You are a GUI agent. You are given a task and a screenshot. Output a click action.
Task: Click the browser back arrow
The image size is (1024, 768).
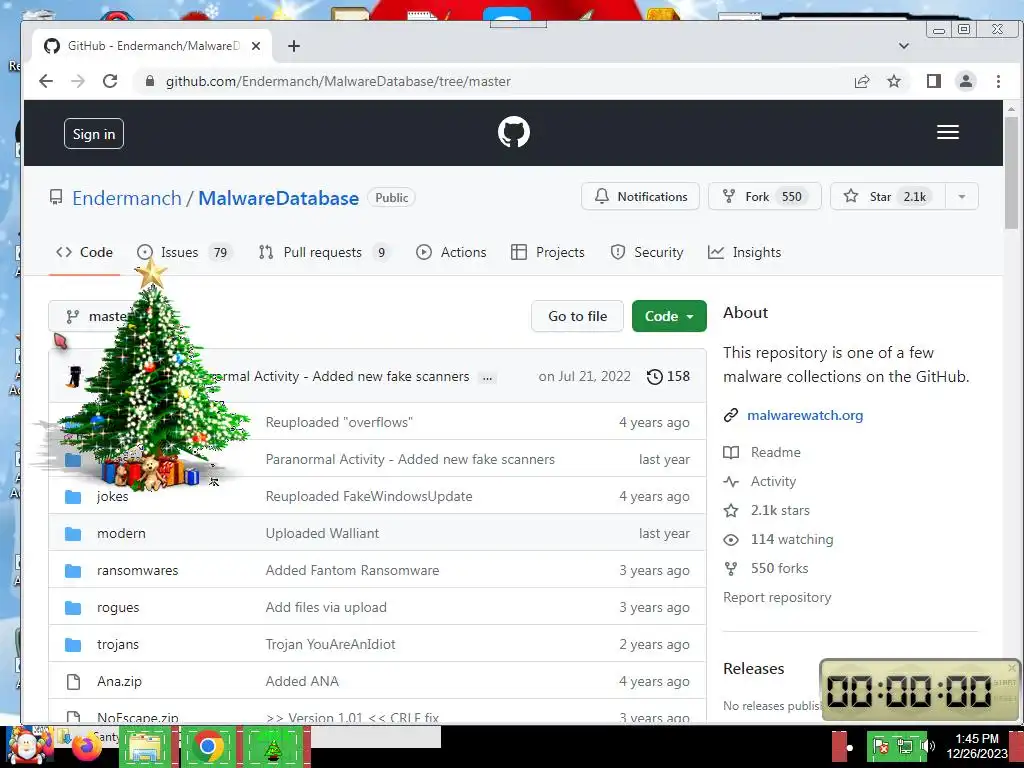[46, 81]
